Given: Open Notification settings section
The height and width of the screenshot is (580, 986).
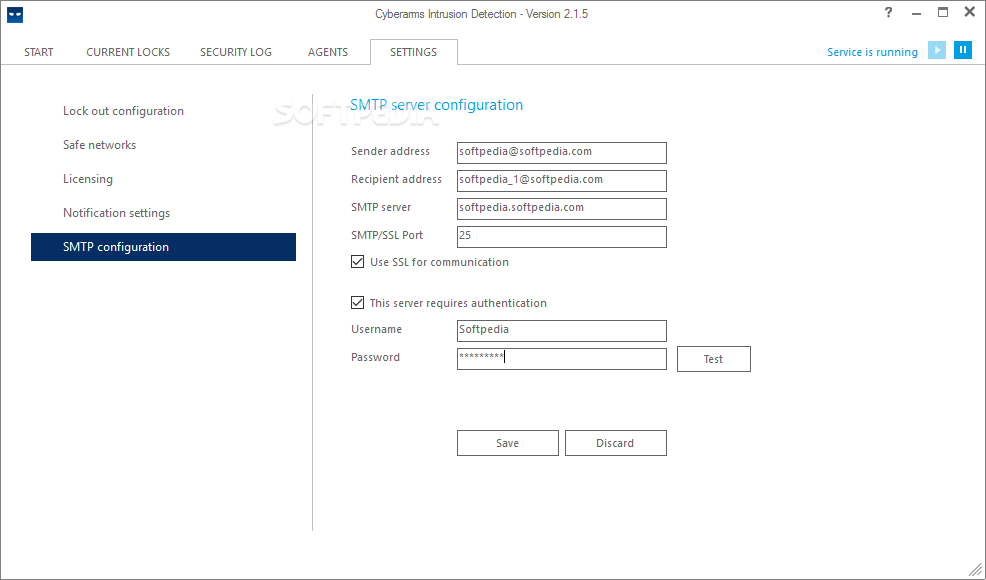Looking at the screenshot, I should 116,213.
